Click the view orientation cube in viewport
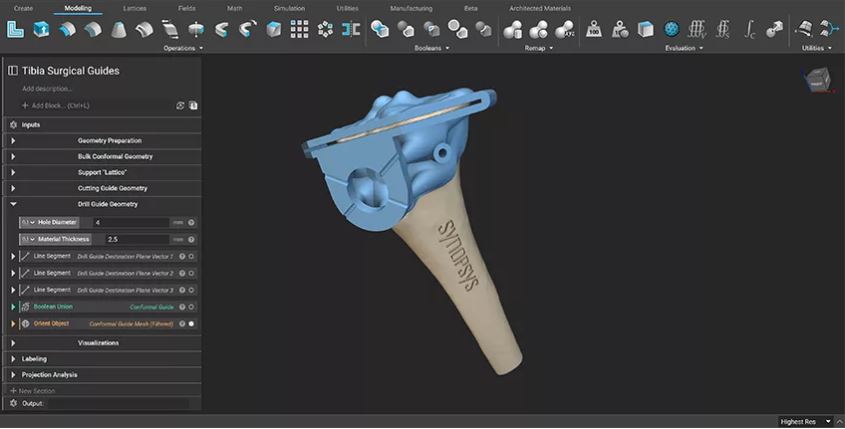This screenshot has height=429, width=845. pyautogui.click(x=818, y=81)
